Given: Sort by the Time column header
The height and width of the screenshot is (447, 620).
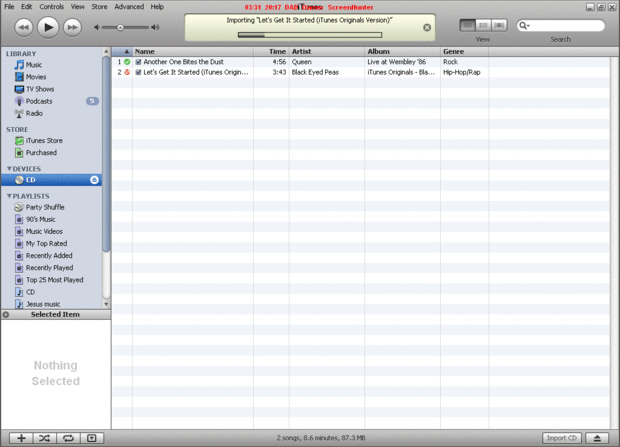Looking at the screenshot, I should pyautogui.click(x=271, y=51).
